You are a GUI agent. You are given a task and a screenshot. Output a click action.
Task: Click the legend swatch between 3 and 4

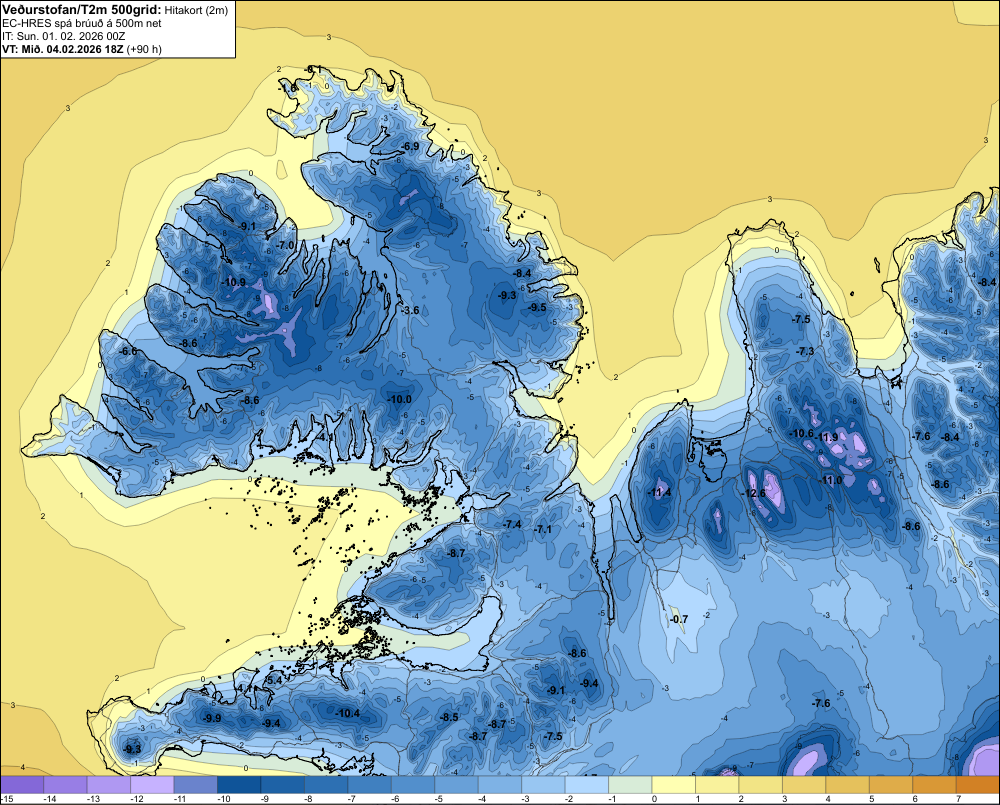click(x=804, y=784)
